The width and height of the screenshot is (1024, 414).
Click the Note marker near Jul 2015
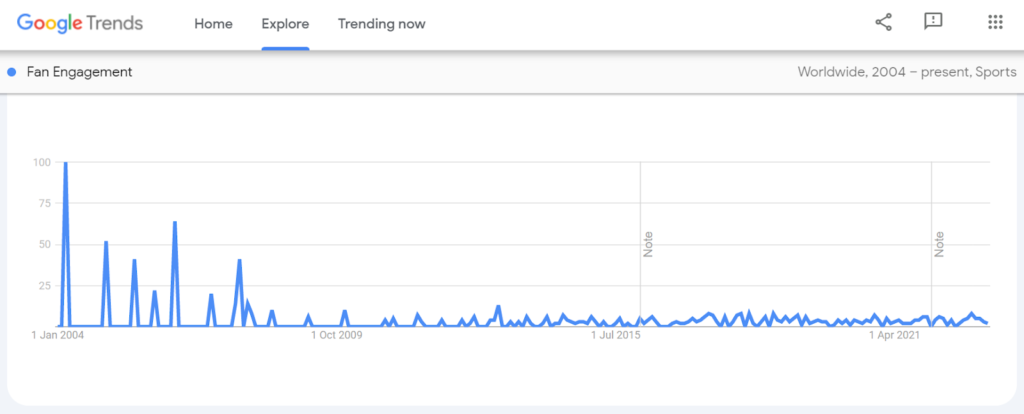click(648, 244)
